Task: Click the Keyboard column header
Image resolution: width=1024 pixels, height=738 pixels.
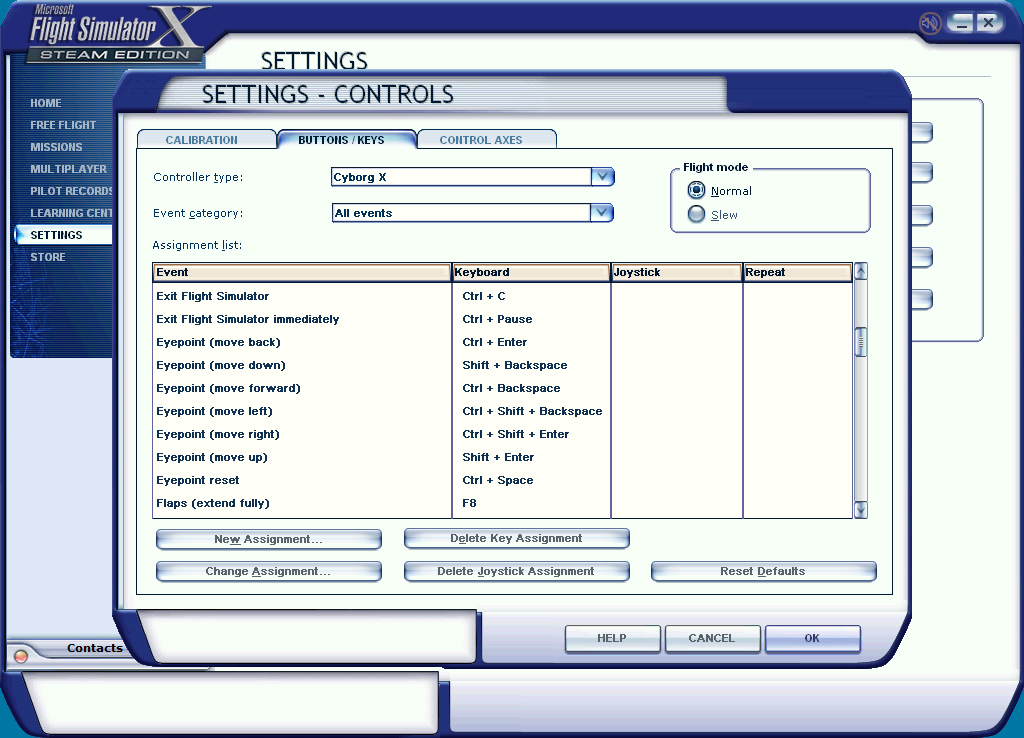Action: point(531,272)
